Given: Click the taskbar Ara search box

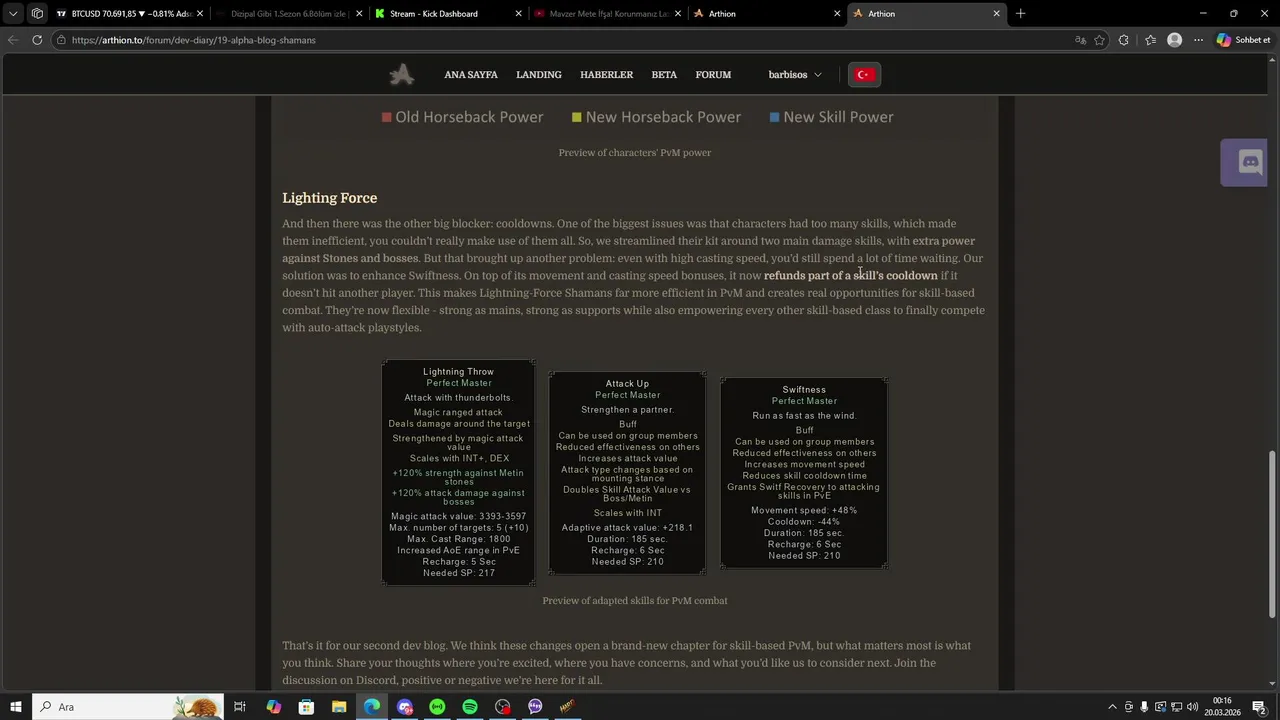Looking at the screenshot, I should pyautogui.click(x=128, y=707).
